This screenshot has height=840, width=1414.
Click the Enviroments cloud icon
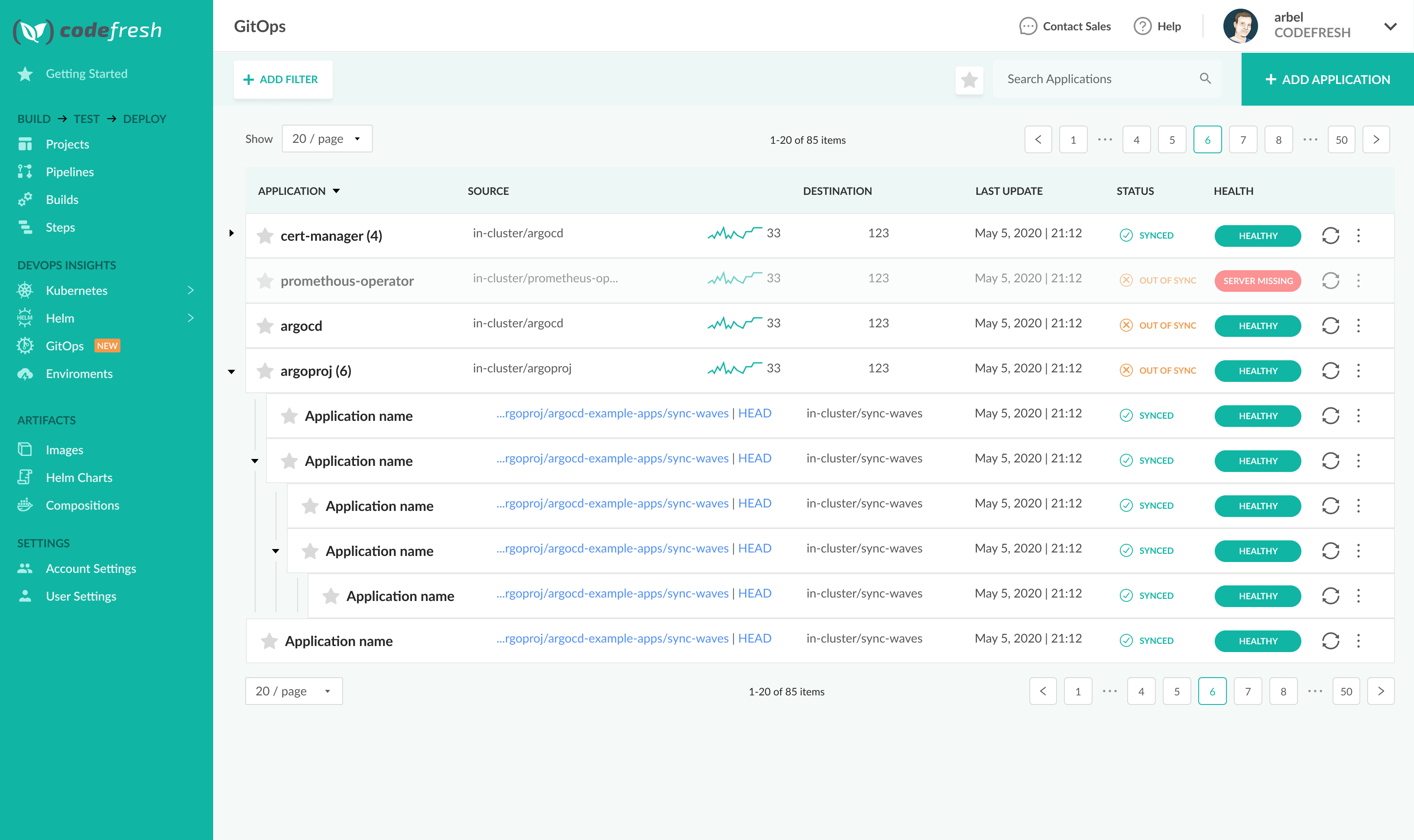click(25, 374)
